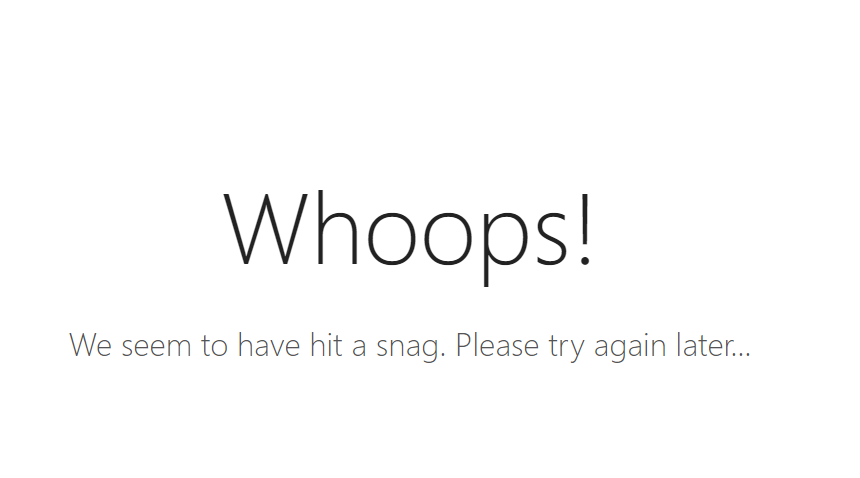Click the exclamation mark after Whoops
The image size is (860, 478).
(x=585, y=229)
